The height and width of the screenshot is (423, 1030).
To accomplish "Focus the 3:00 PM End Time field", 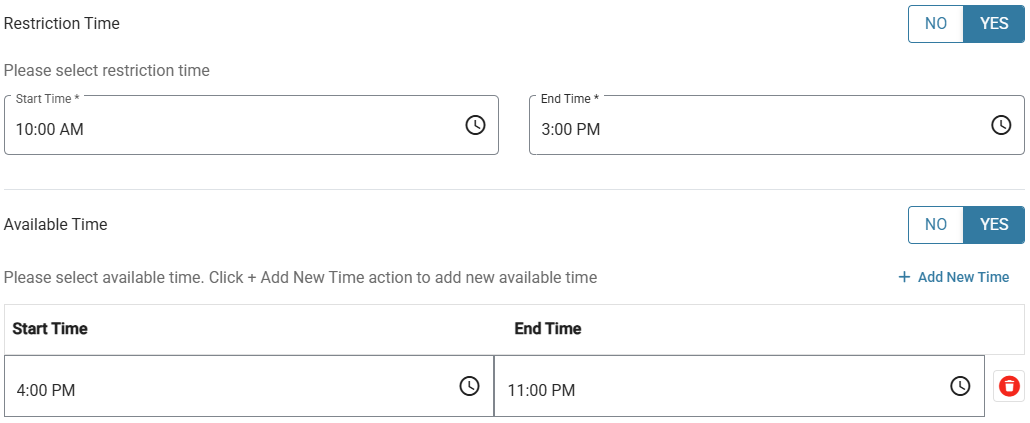I will click(x=776, y=125).
